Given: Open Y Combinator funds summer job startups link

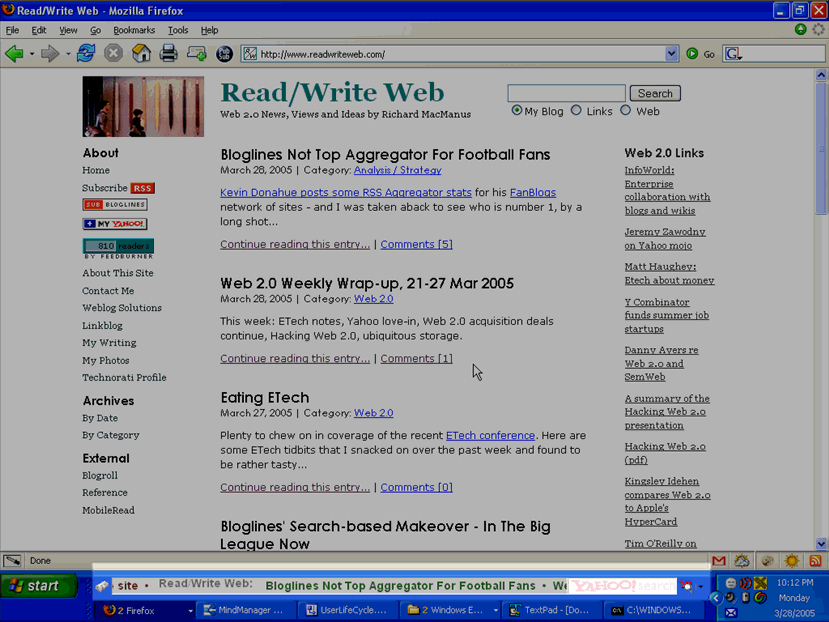Looking at the screenshot, I should pos(666,315).
